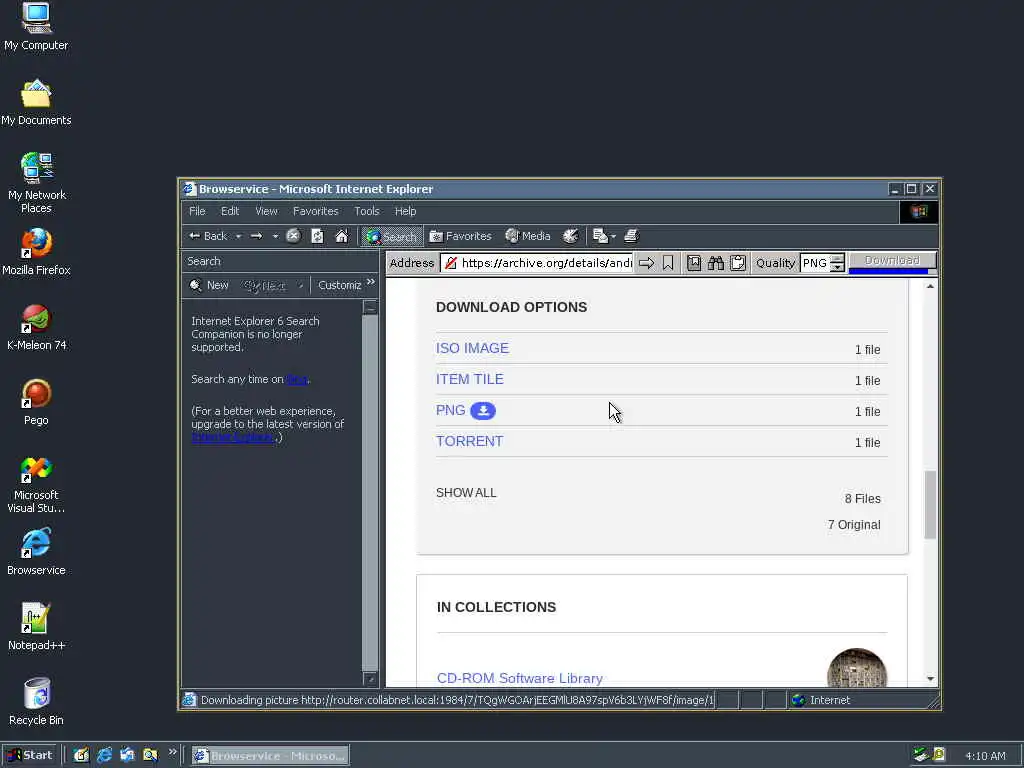This screenshot has height=768, width=1024.
Task: Open the TORRENT download link
Action: pos(470,441)
